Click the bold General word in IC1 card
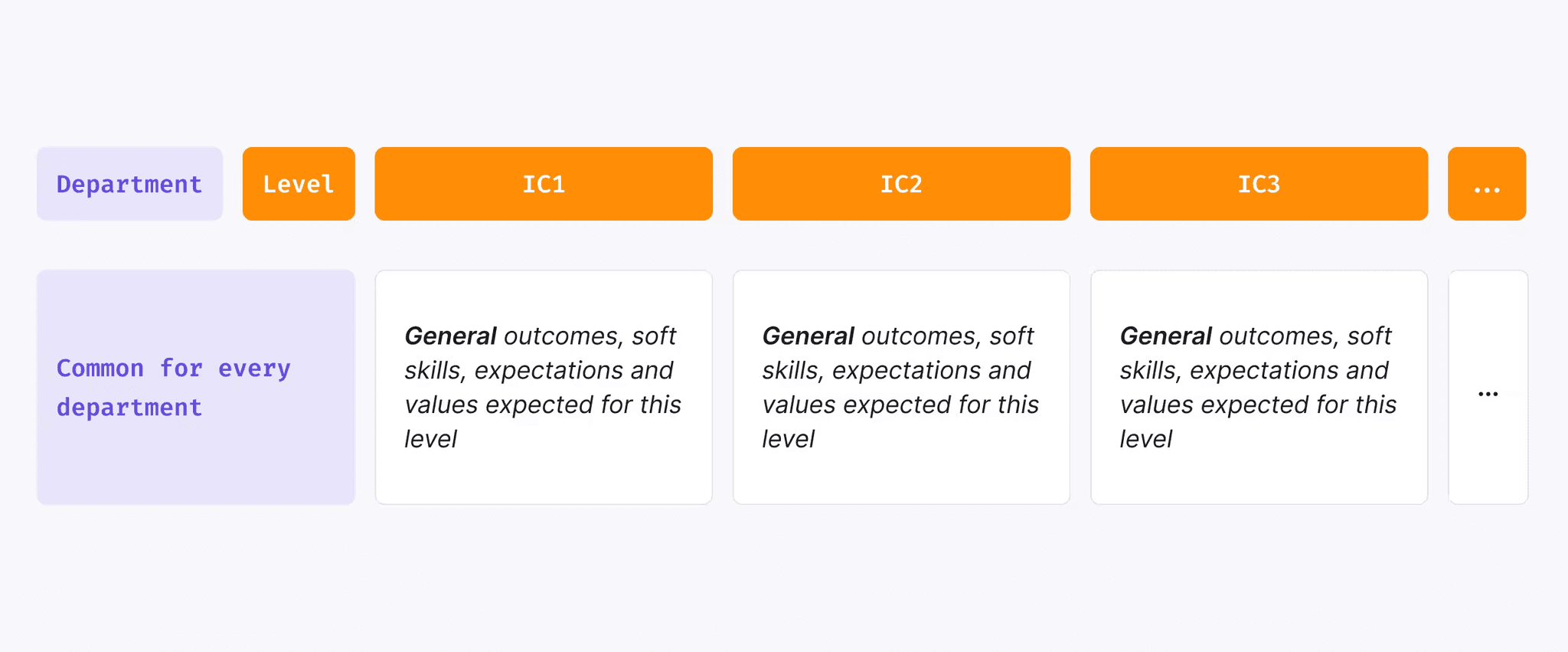Screen dimensions: 1568x652 coord(450,336)
